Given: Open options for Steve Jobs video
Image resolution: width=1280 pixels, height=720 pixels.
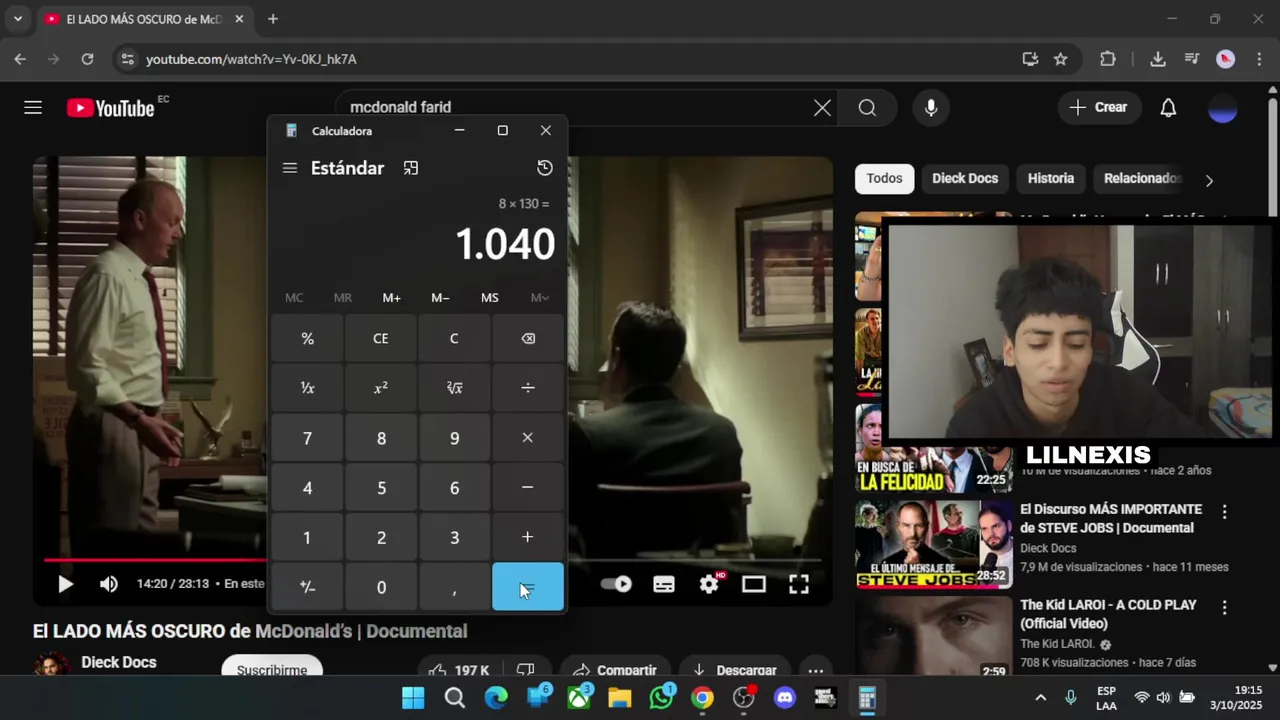Looking at the screenshot, I should tap(1224, 512).
